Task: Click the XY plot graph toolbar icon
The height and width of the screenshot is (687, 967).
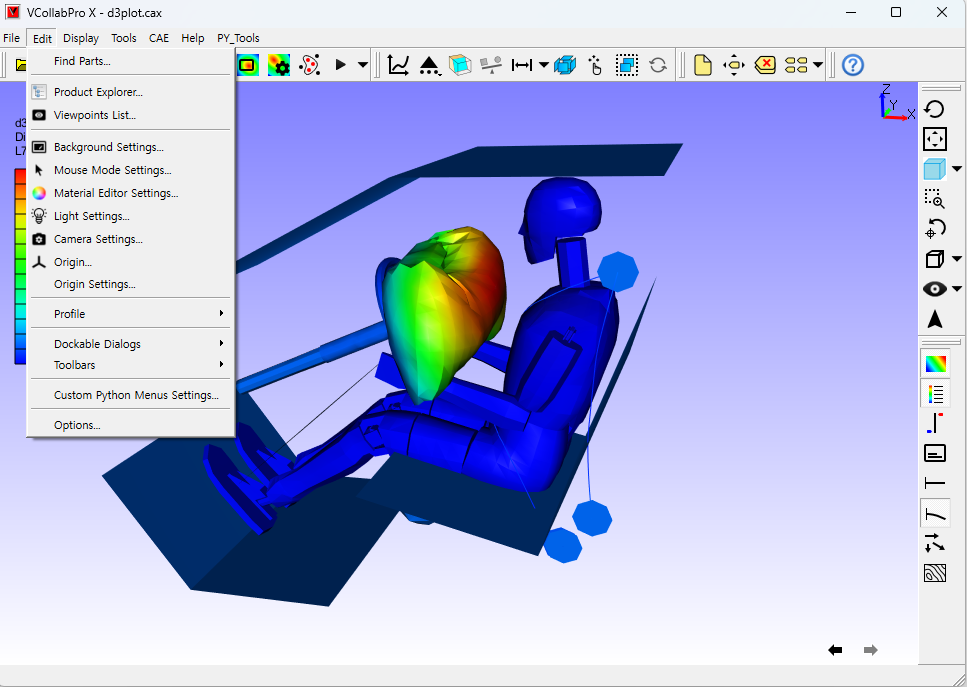Action: click(398, 65)
